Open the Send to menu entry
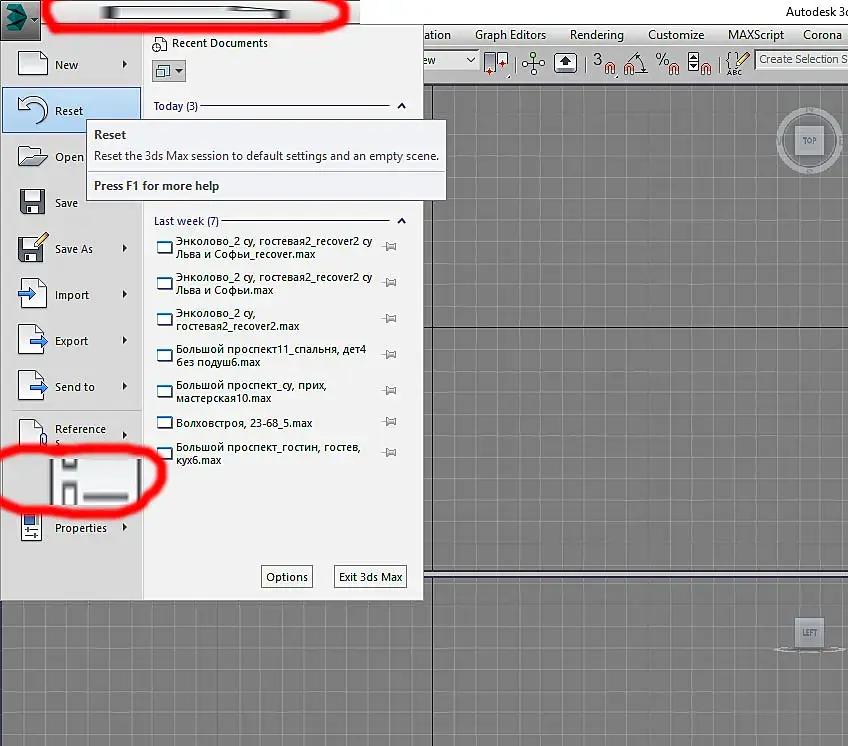 pos(71,387)
